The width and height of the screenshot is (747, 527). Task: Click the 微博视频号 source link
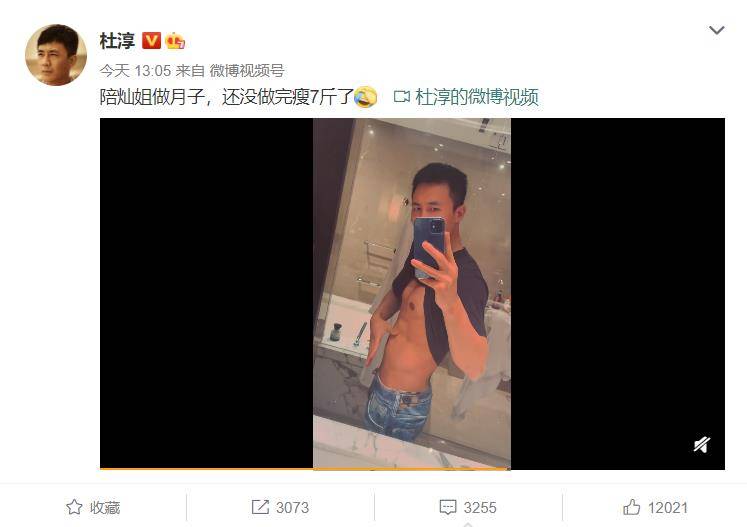pyautogui.click(x=247, y=71)
